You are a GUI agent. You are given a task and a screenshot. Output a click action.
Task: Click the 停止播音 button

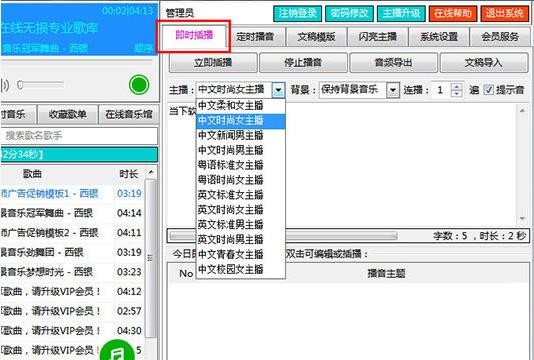[303, 63]
